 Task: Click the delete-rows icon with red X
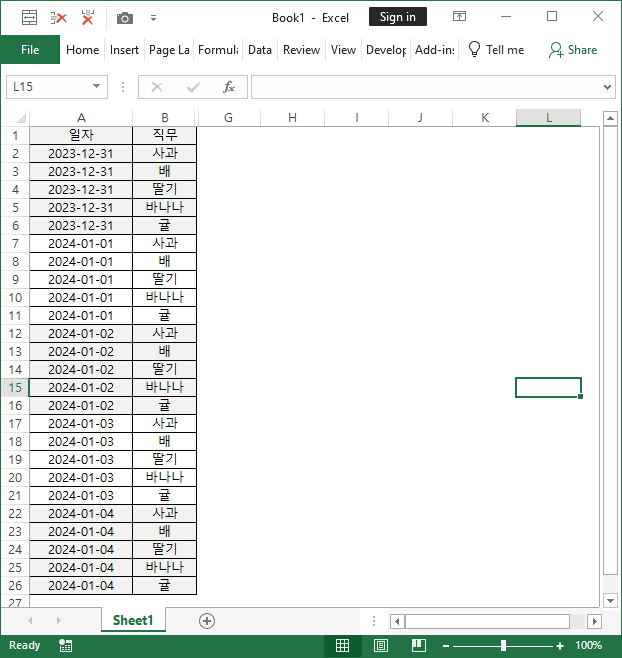tap(59, 18)
